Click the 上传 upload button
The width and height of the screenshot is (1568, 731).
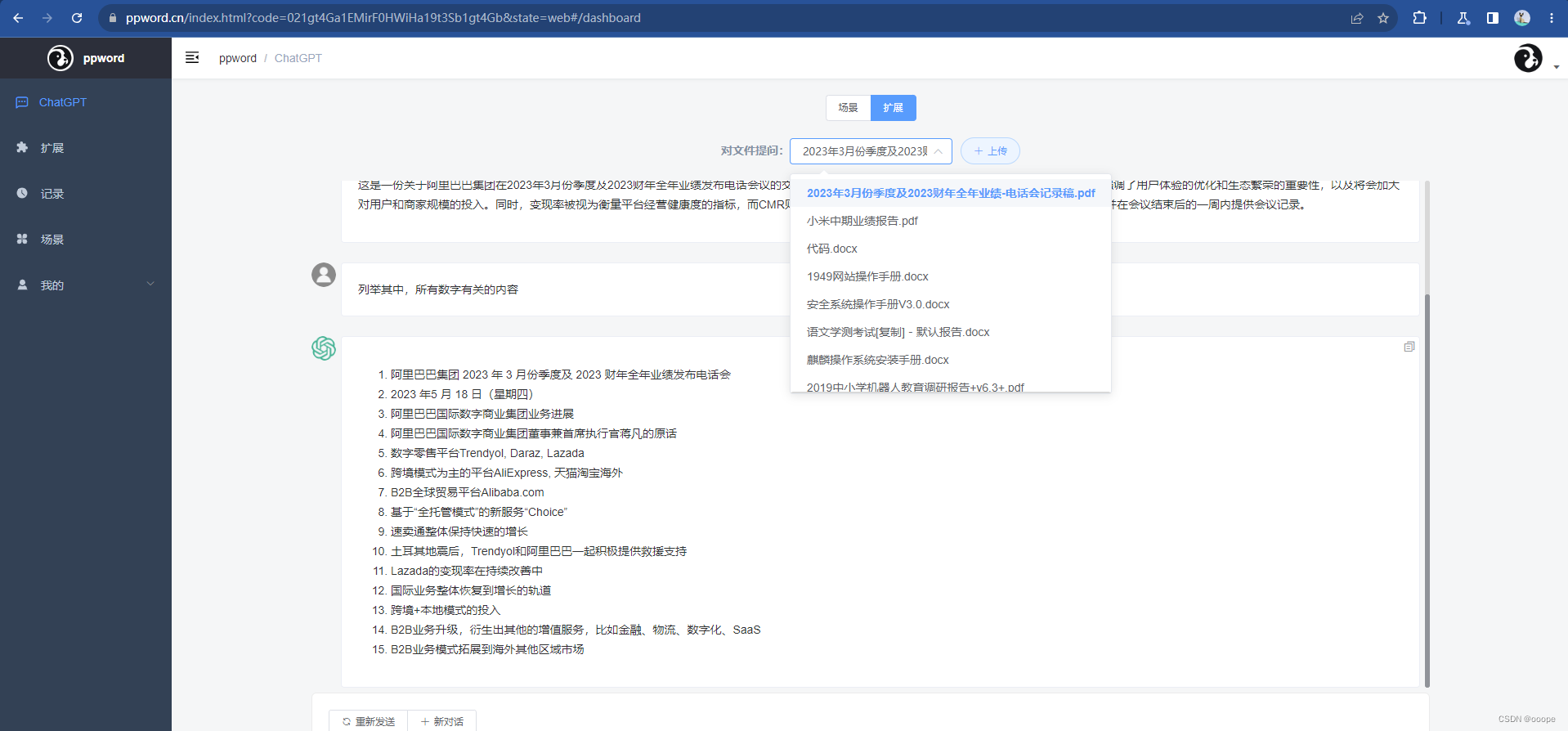[x=990, y=151]
